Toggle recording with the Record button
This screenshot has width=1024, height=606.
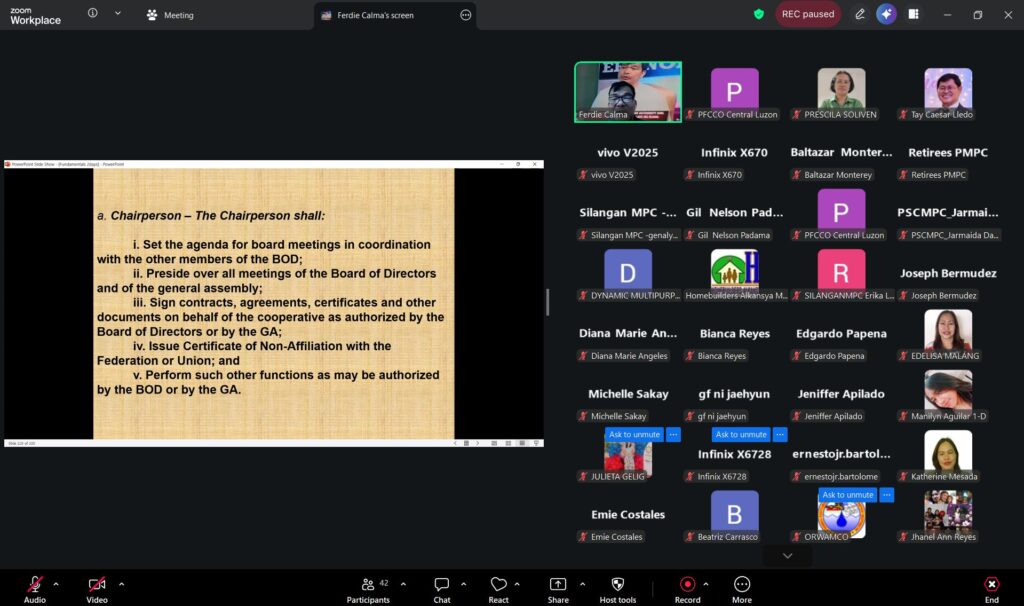pos(687,588)
